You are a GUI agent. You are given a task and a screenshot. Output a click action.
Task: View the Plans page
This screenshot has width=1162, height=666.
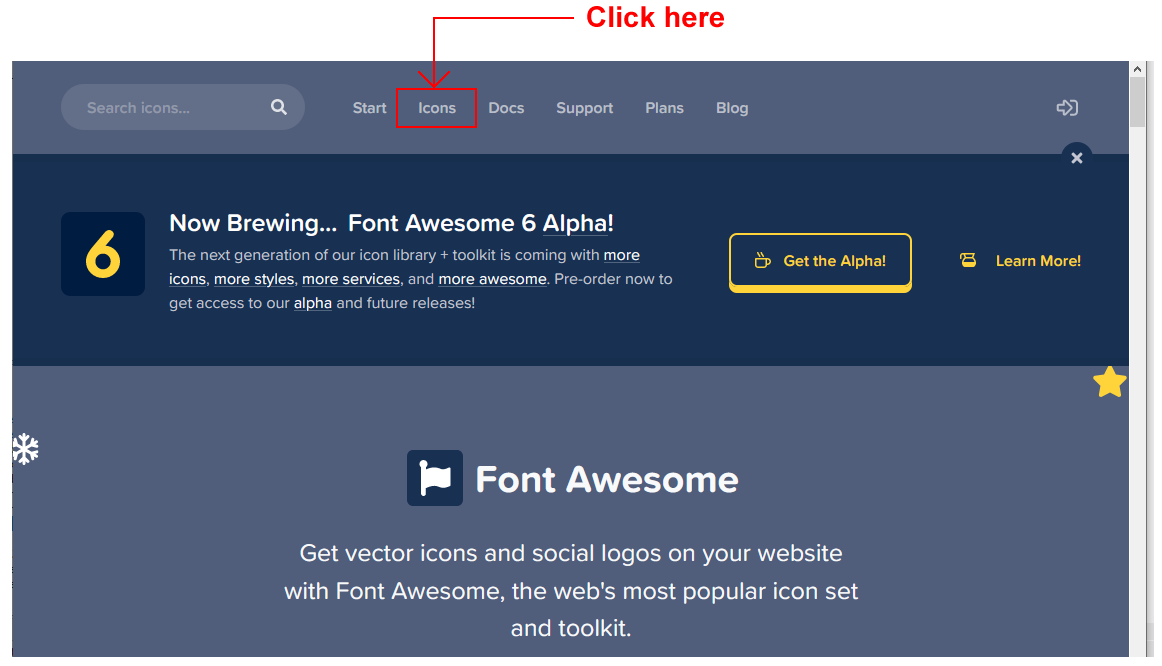664,108
